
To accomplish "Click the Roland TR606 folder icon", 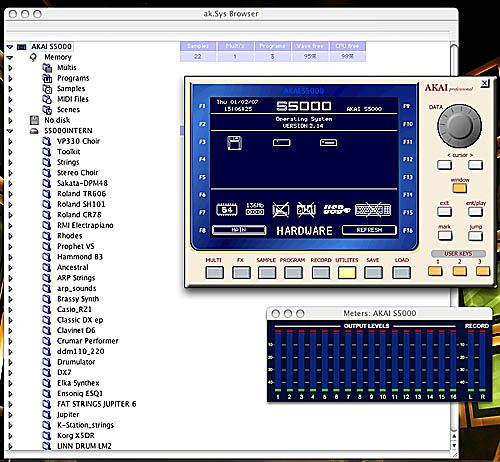I will click(47, 194).
